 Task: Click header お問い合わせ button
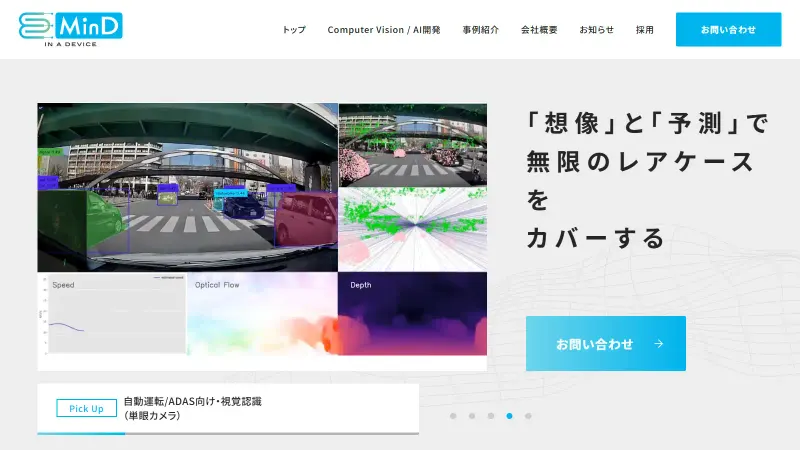(x=728, y=30)
